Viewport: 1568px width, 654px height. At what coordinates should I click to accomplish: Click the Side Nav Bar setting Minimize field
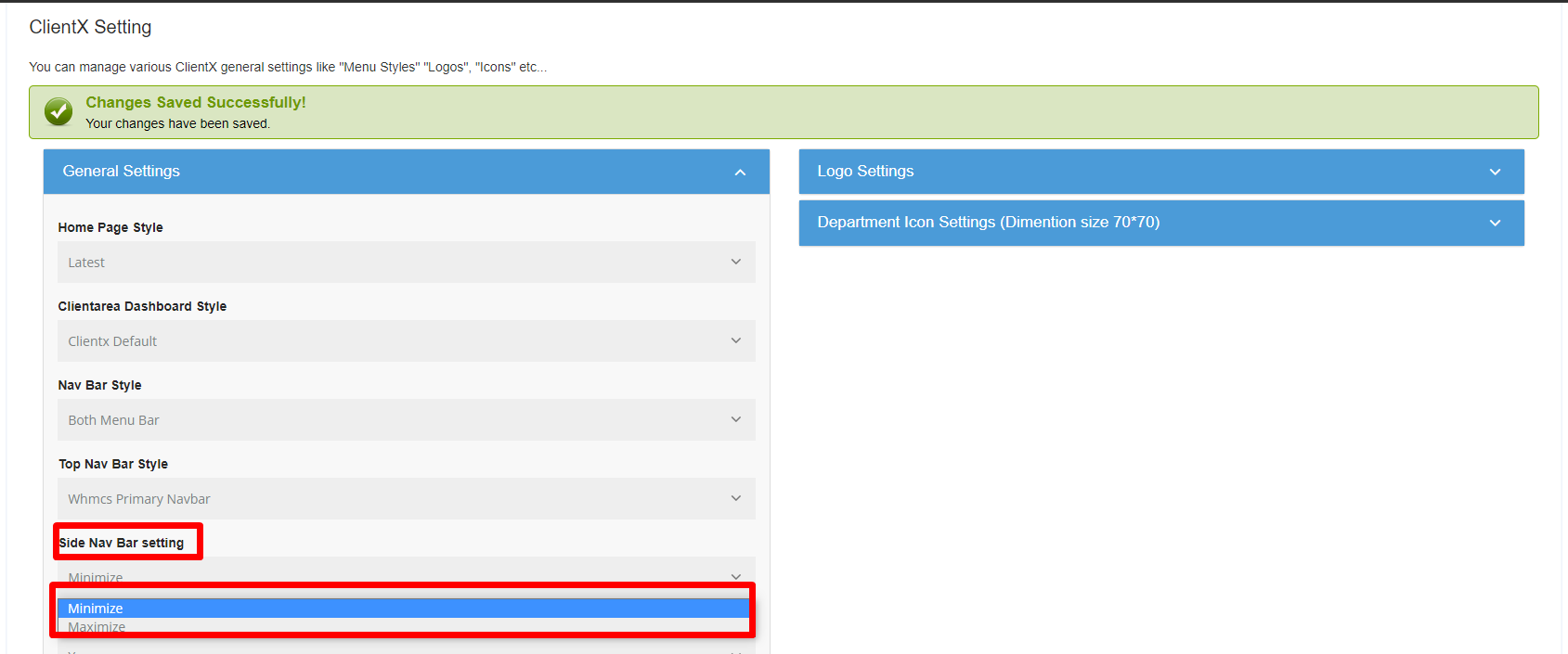click(406, 573)
